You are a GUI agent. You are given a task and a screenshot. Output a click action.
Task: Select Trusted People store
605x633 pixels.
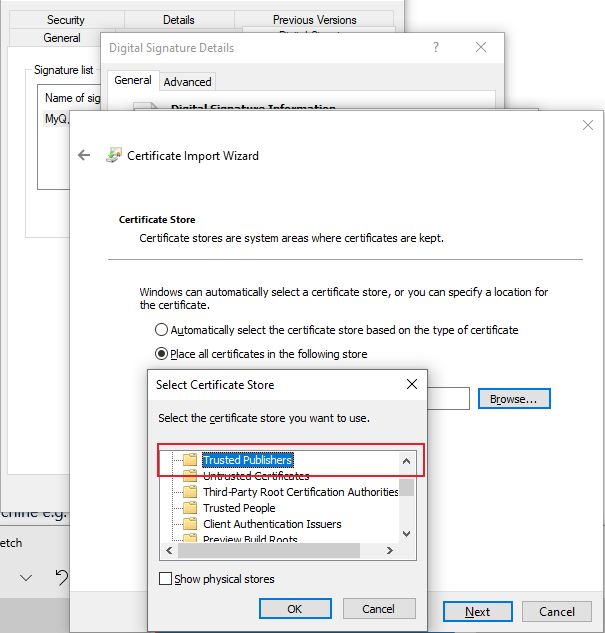pos(239,507)
